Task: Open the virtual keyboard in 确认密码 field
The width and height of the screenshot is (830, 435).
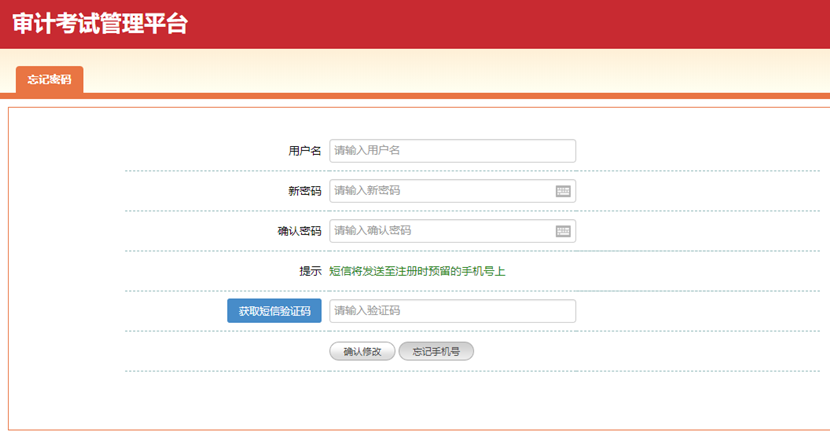Action: click(563, 231)
